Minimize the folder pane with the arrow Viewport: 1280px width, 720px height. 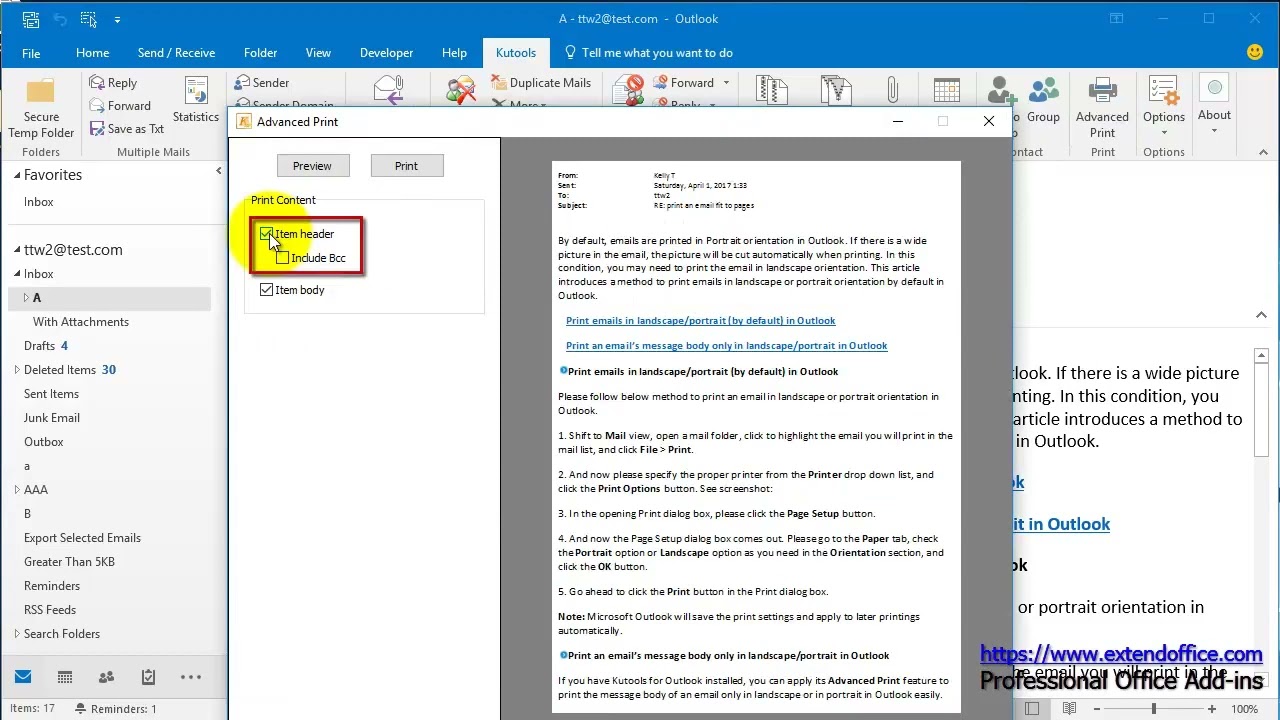tap(219, 171)
